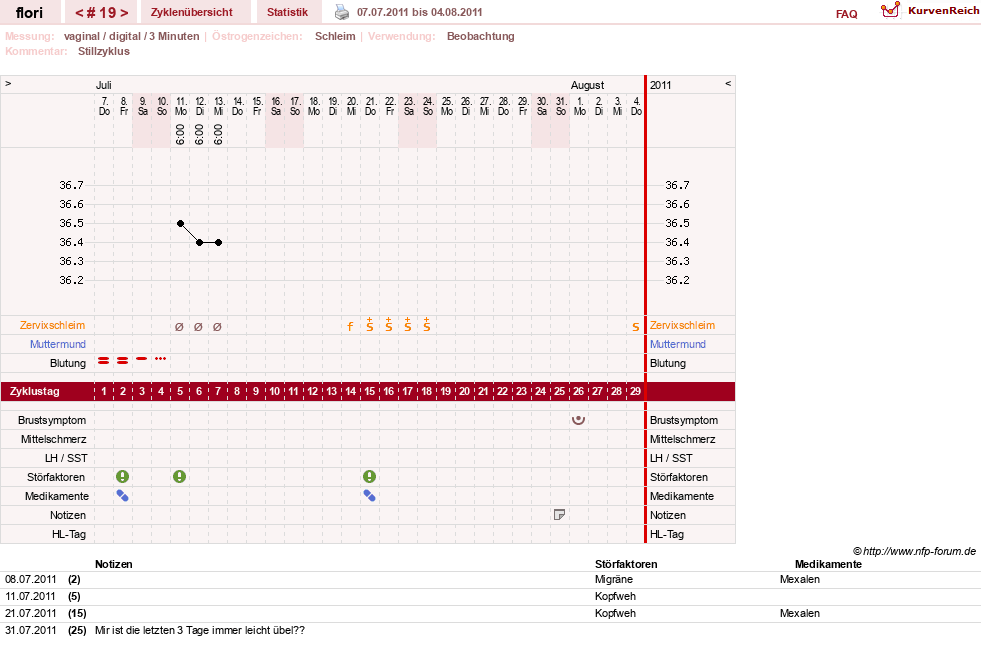Click the Störfaktoren exclamation icon on cycle day 2
The height and width of the screenshot is (663, 981).
click(123, 477)
